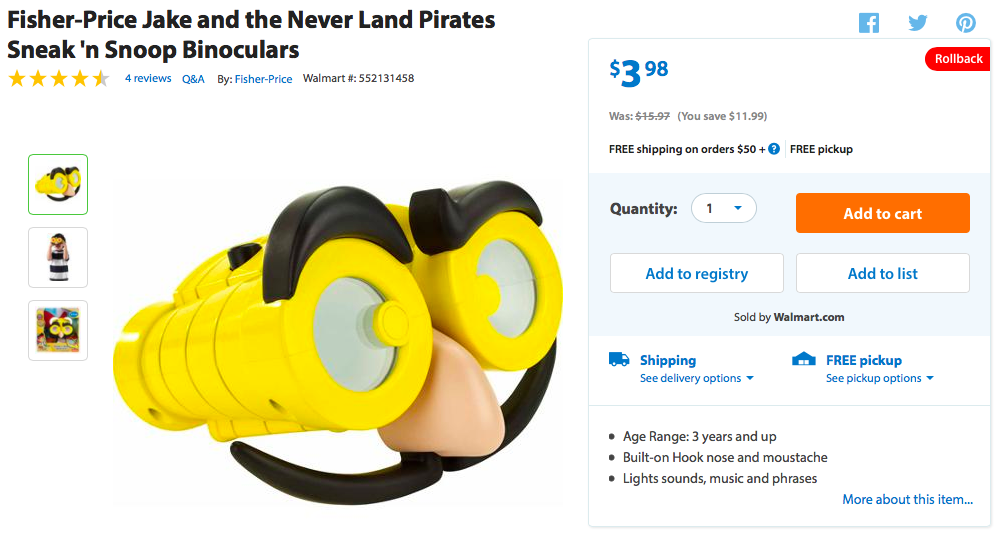Select the packaging box thumbnail

coord(58,330)
